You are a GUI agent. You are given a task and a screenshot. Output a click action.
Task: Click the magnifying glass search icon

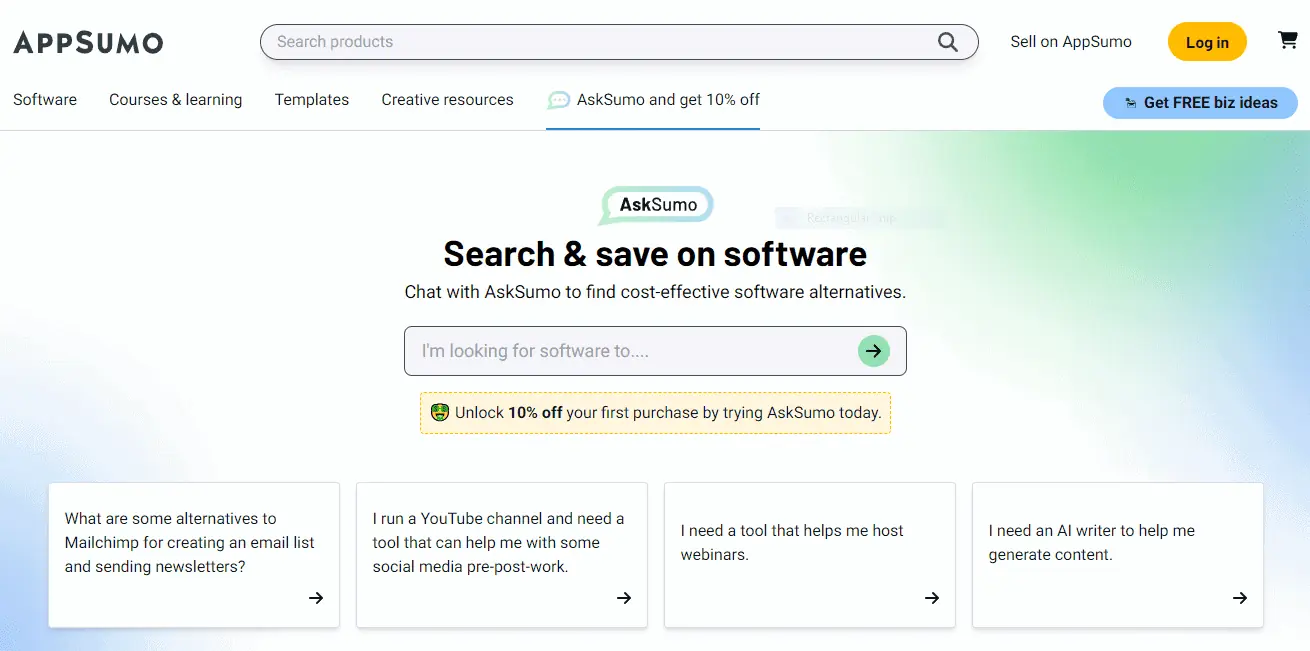tap(947, 42)
